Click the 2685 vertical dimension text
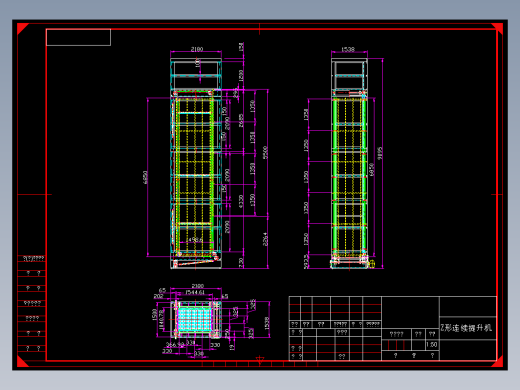 [241, 120]
